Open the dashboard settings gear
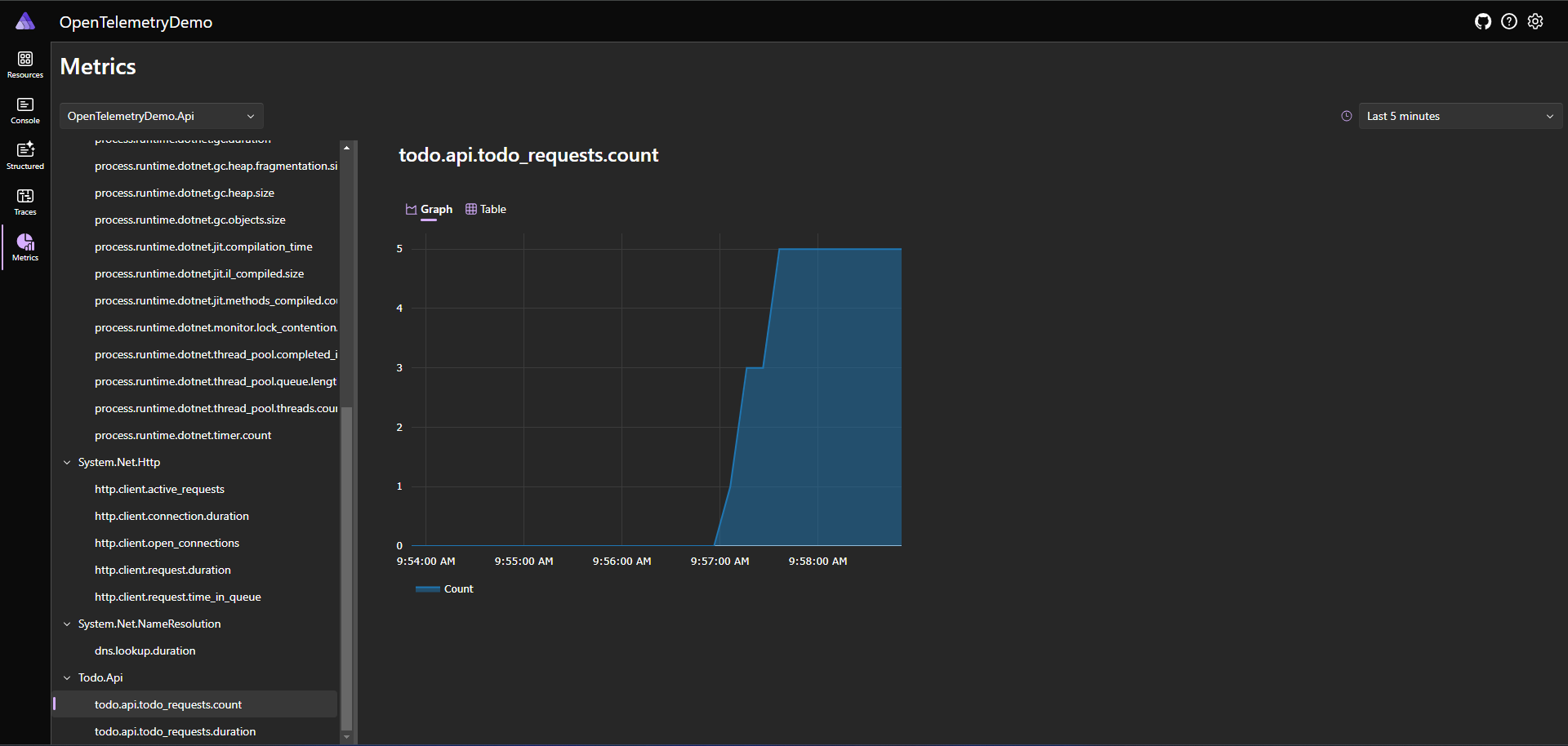The image size is (1568, 746). [1536, 21]
